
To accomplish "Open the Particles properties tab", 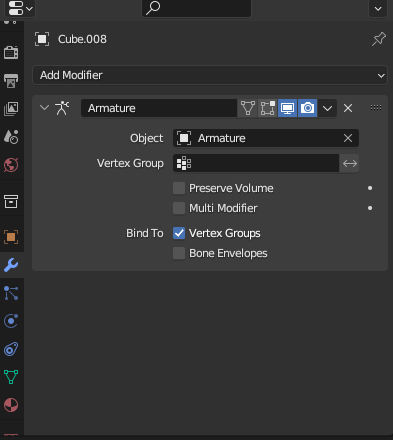I will (11, 293).
